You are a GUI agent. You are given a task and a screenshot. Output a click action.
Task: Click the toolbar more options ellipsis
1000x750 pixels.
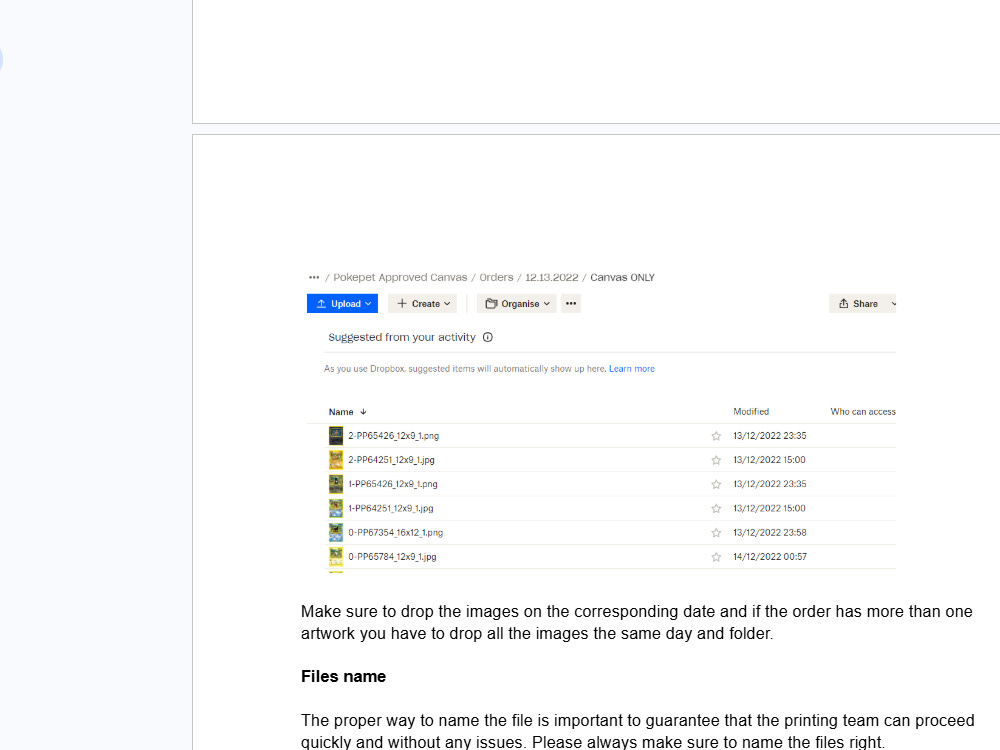click(x=571, y=304)
